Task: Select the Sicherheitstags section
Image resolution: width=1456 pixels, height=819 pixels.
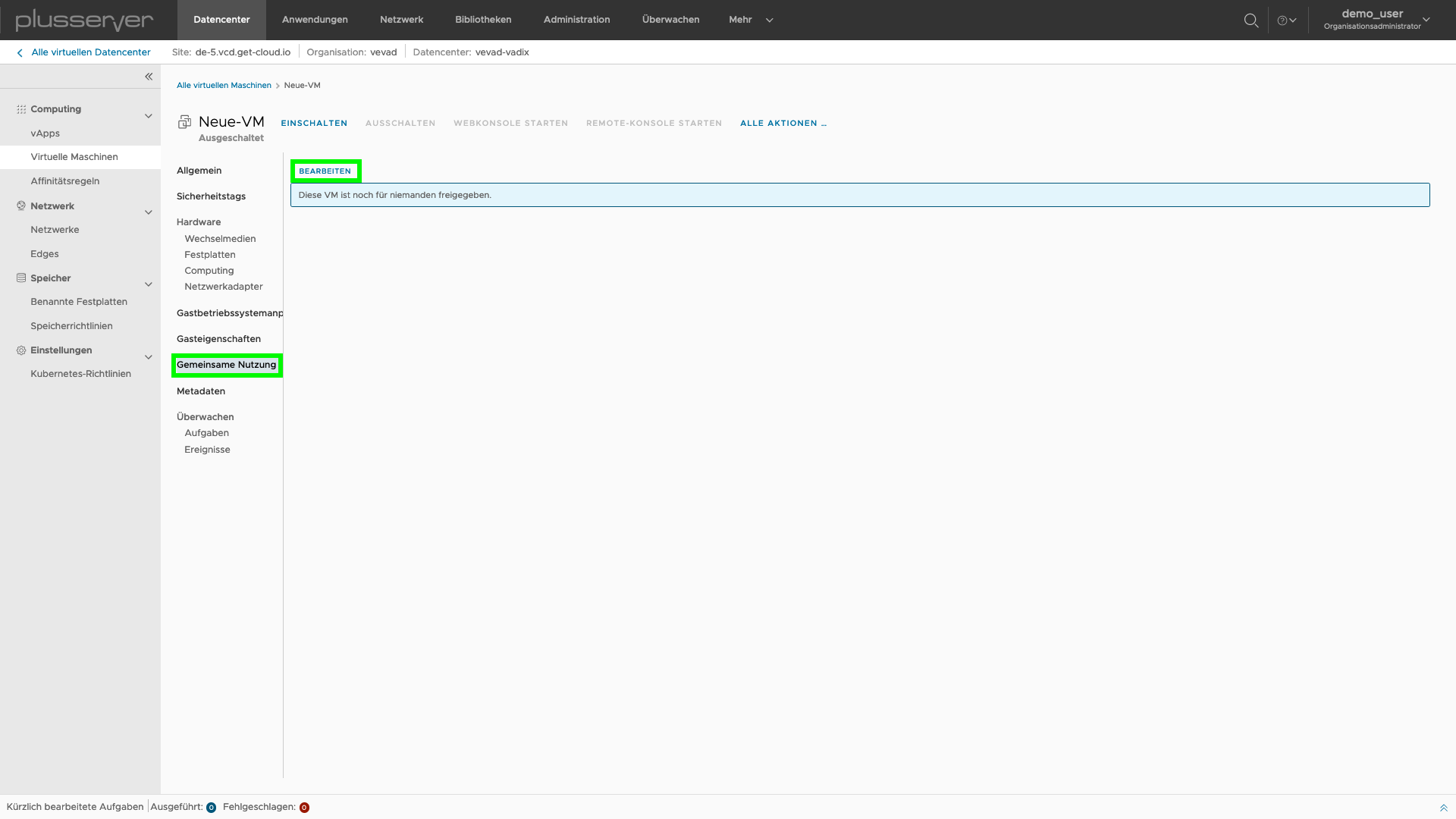Action: point(211,196)
